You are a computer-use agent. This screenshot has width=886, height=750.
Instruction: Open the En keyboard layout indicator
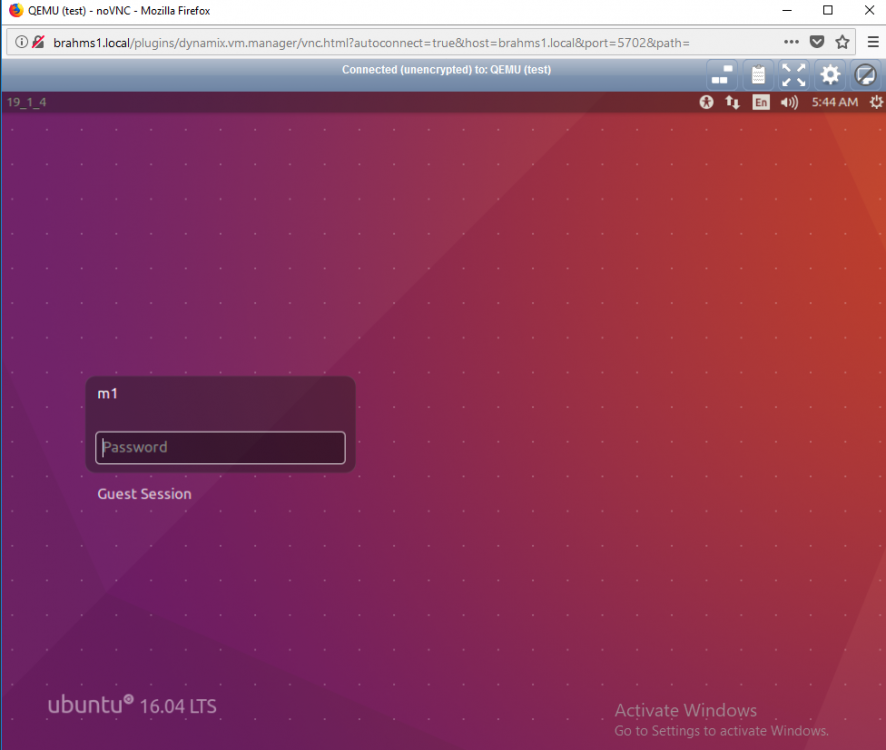[761, 102]
